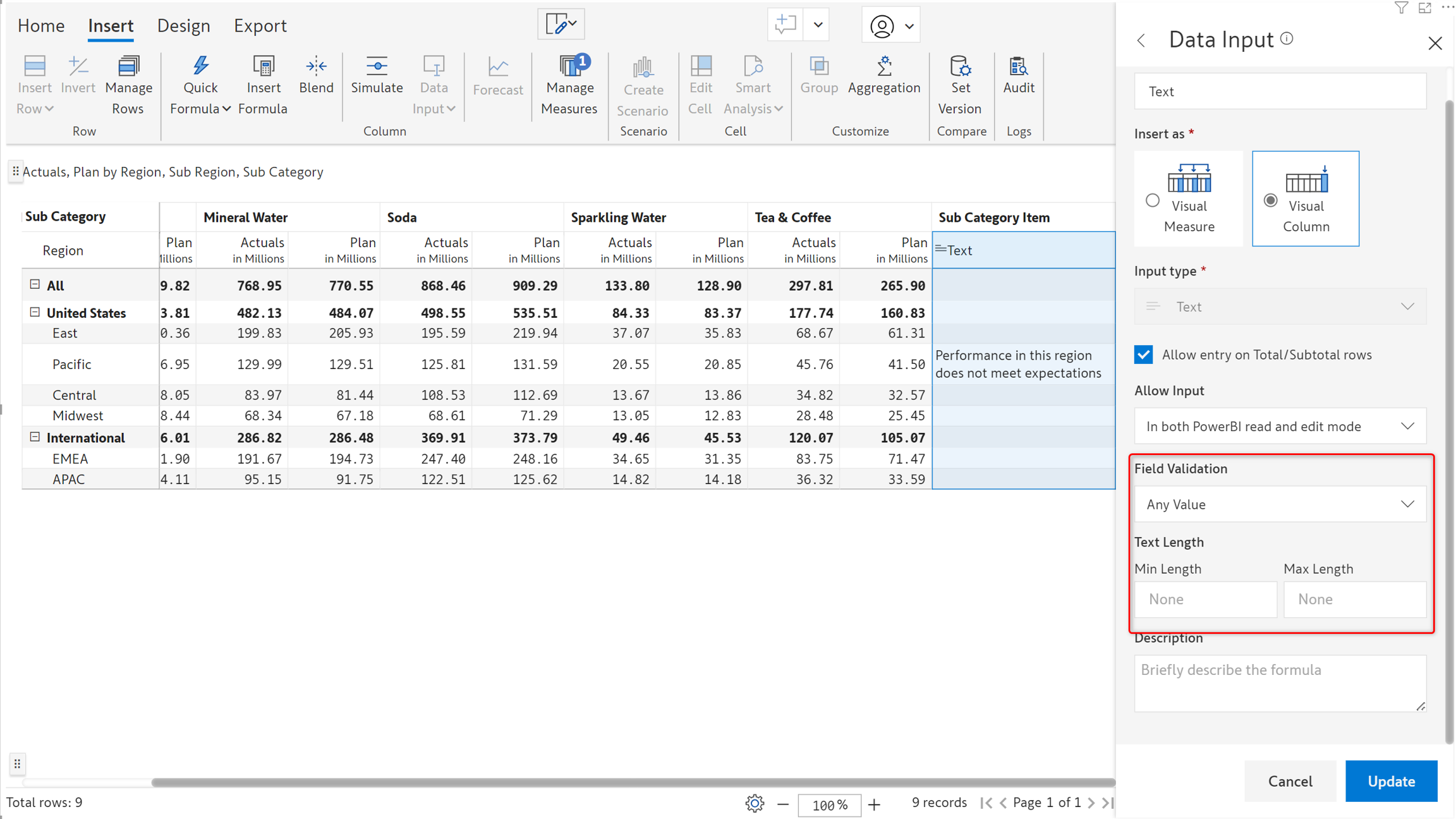Click the Aggregation icon
This screenshot has width=1456, height=819.
coord(883,67)
